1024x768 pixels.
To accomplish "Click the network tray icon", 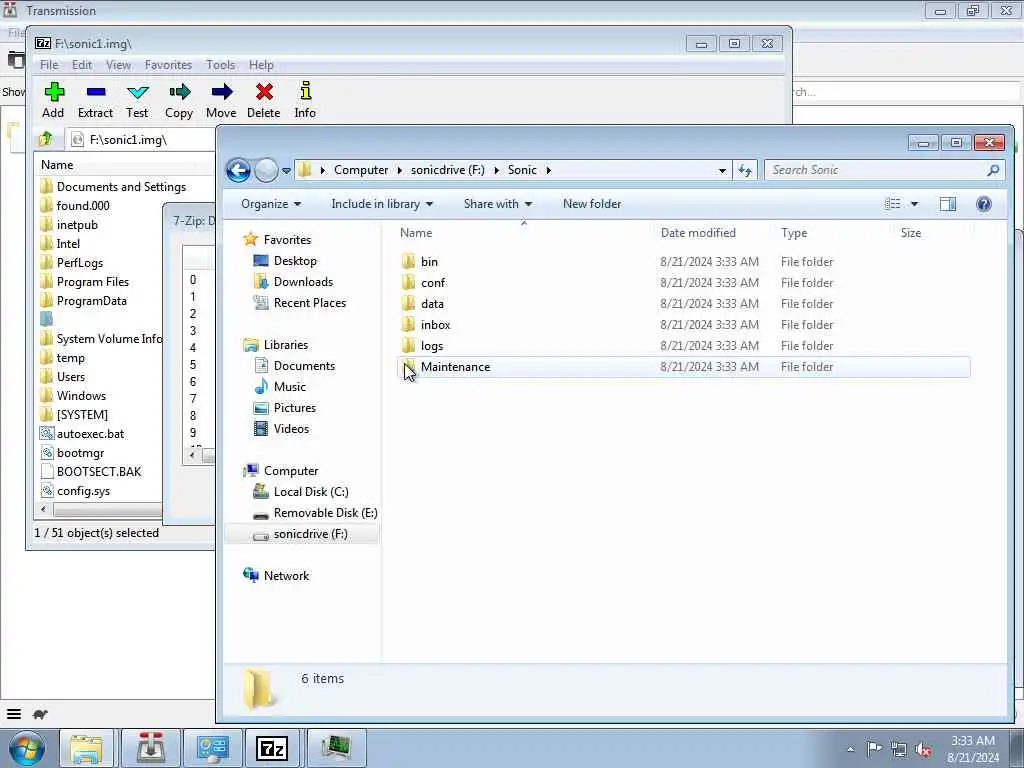I will pyautogui.click(x=899, y=750).
